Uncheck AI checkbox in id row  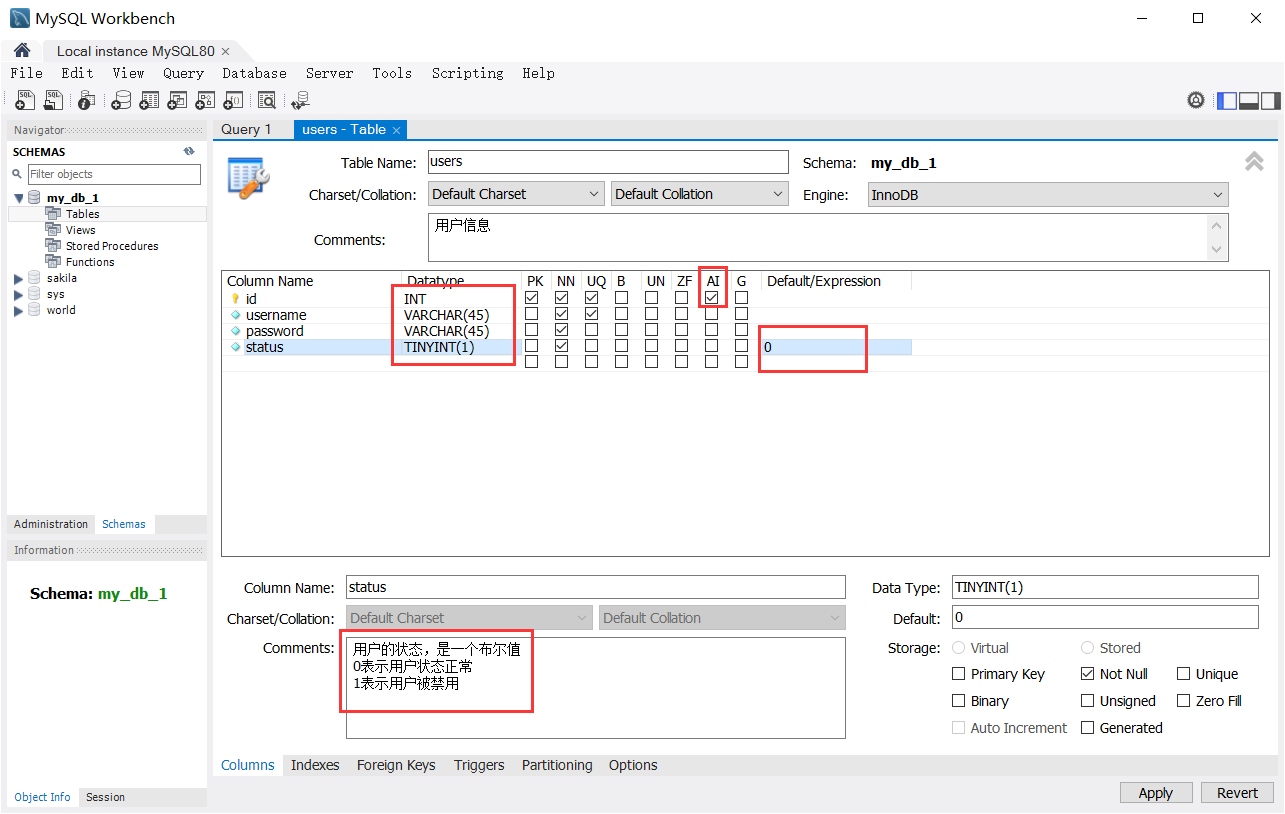pyautogui.click(x=711, y=298)
